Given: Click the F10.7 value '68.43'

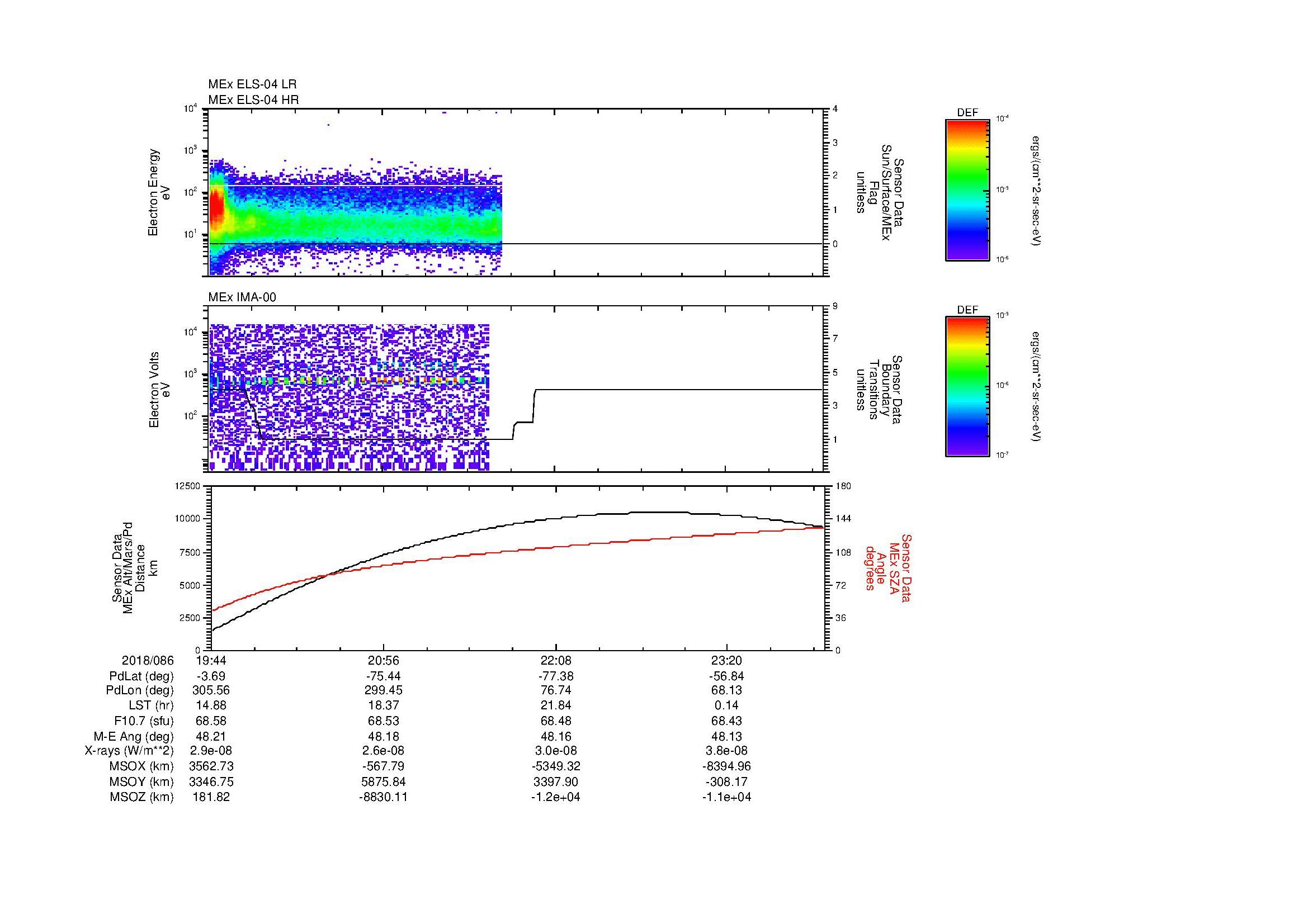Looking at the screenshot, I should pyautogui.click(x=726, y=721).
